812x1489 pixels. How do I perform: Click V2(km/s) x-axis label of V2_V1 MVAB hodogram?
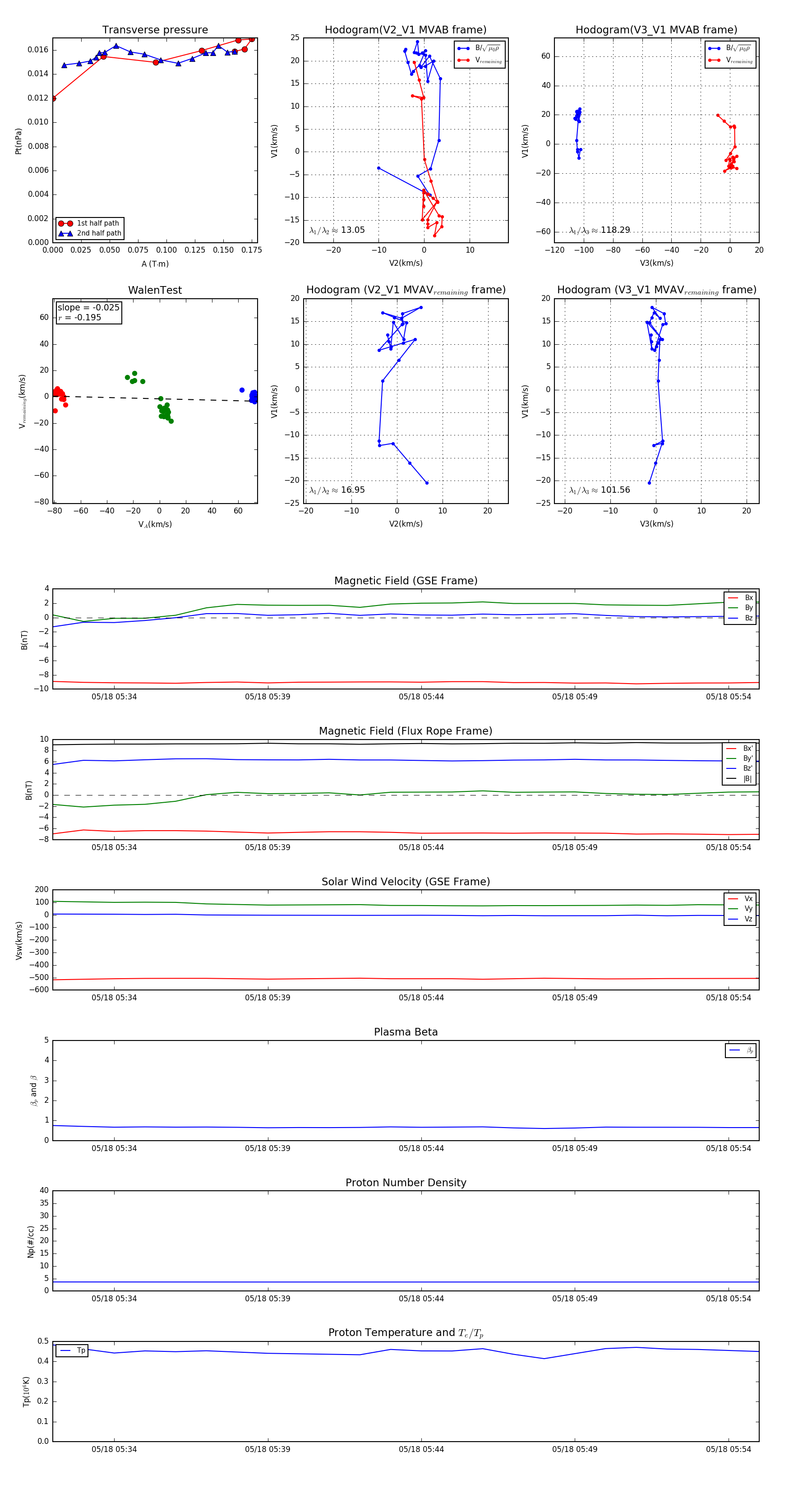pos(406,263)
